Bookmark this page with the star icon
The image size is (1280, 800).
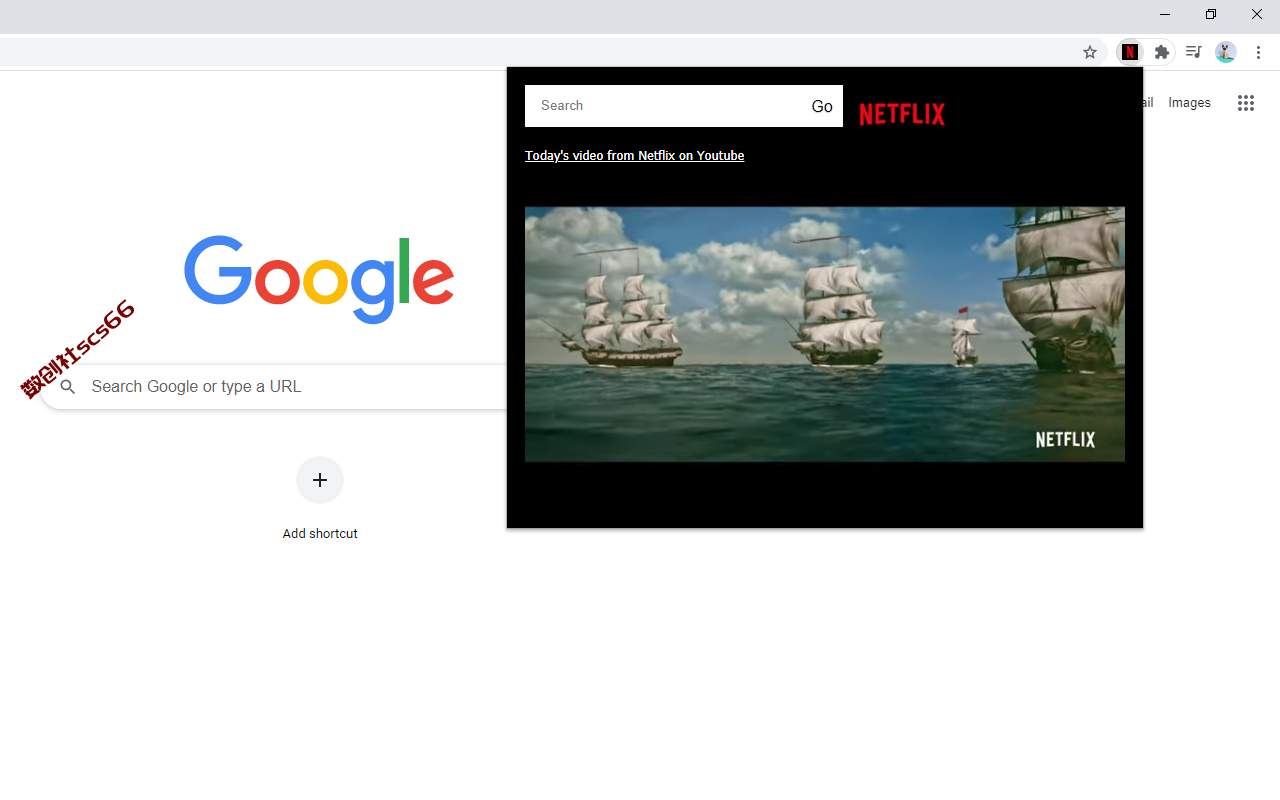click(1090, 52)
